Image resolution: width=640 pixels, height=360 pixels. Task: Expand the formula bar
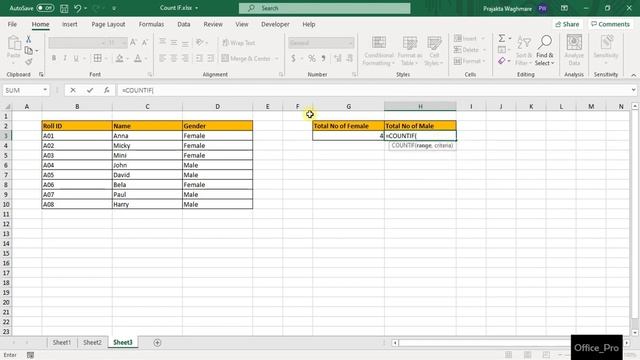(x=633, y=90)
